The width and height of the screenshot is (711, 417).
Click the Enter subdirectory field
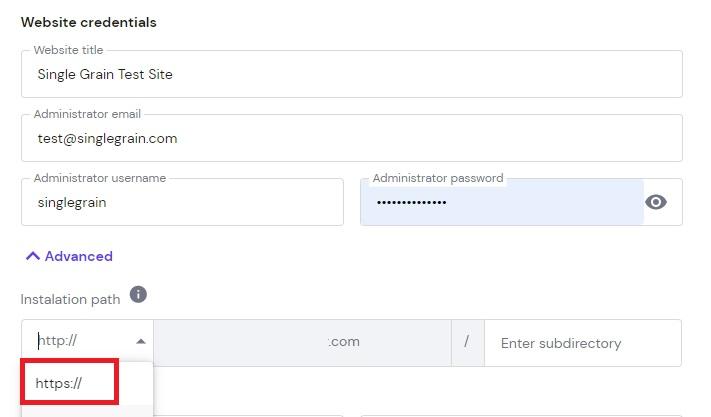(582, 343)
